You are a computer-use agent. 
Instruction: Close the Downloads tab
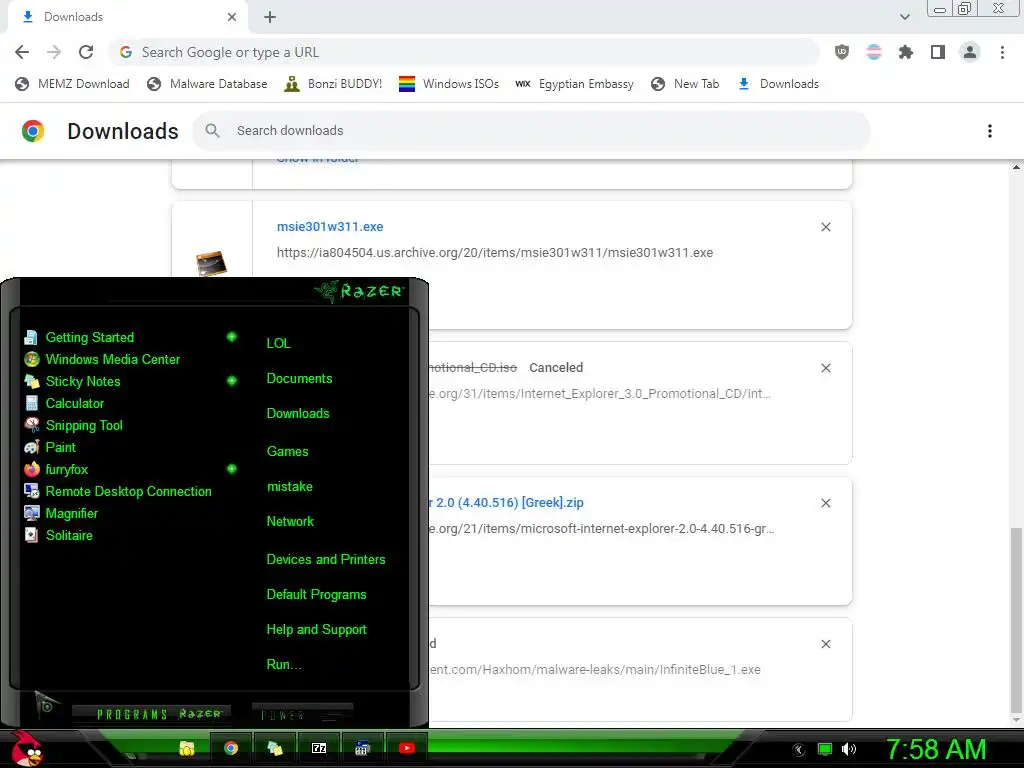[232, 17]
